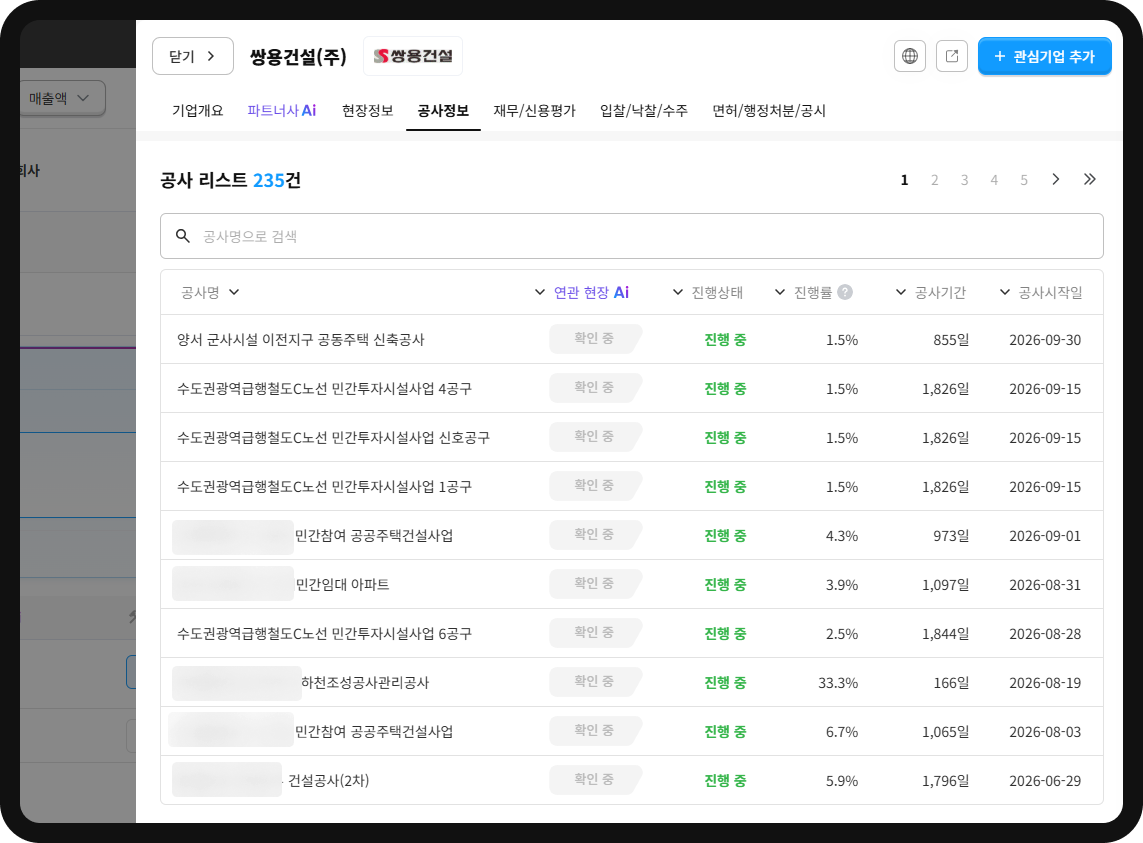Focus the 공사명으로 검색 input field
This screenshot has height=843, width=1143.
(631, 236)
